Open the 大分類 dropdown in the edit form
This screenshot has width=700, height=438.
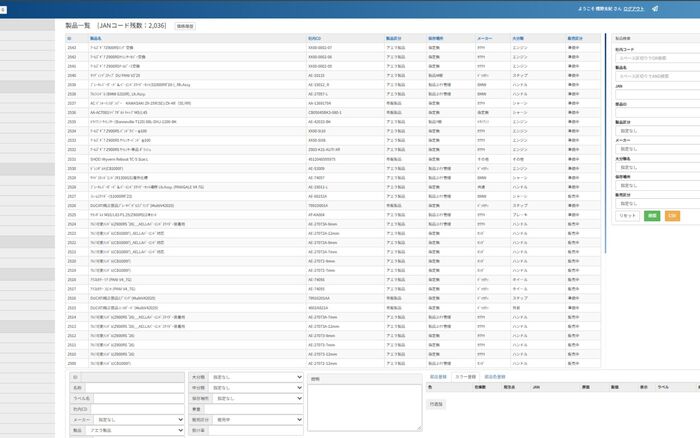256,377
